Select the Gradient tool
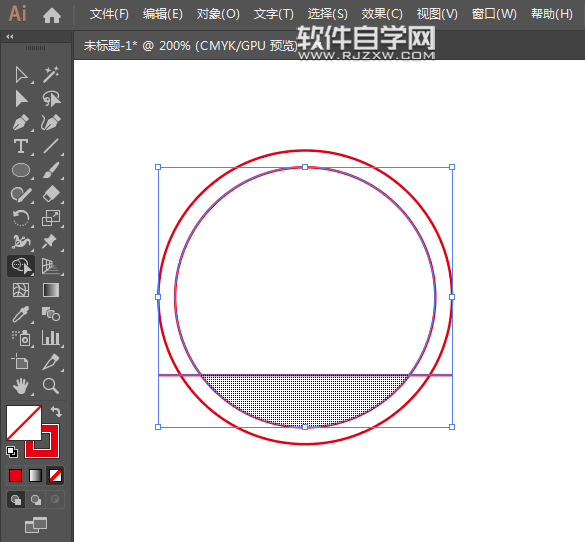585x542 pixels. 51,290
